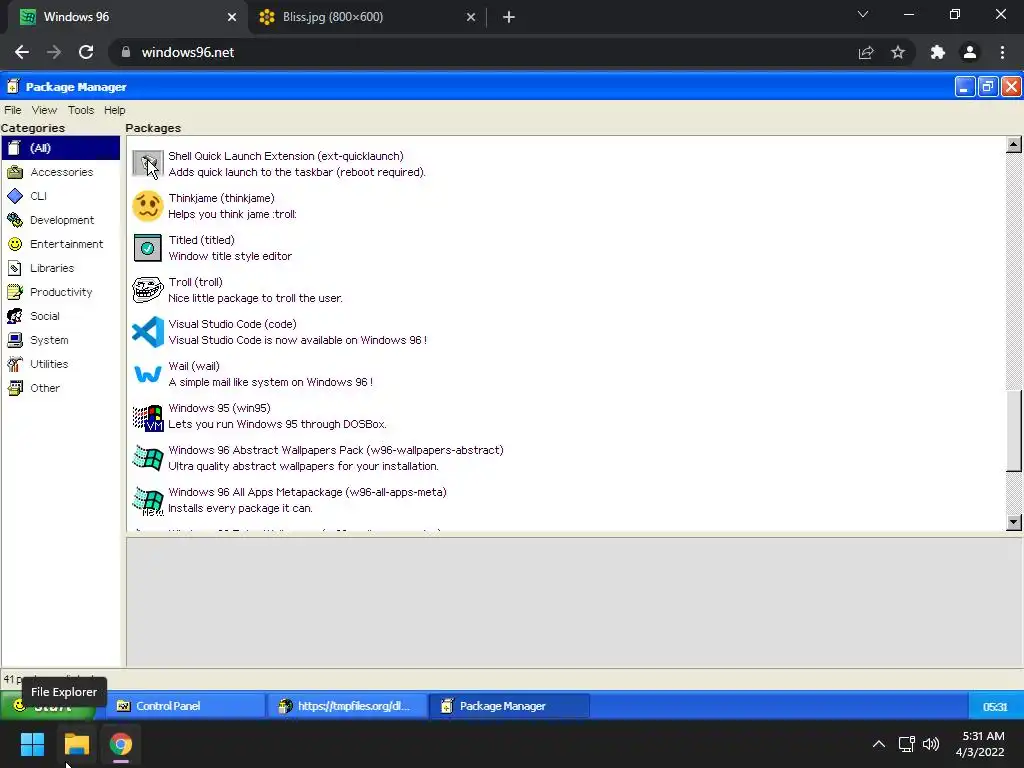Click the Social category icon
Screen dimensions: 1024x768
(x=15, y=316)
